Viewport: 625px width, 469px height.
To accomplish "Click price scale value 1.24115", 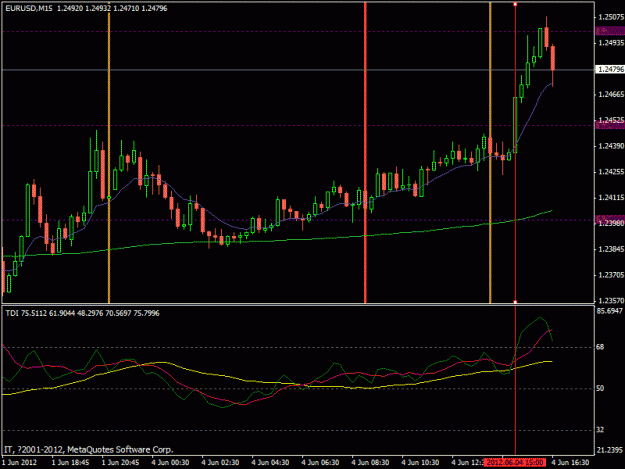I will click(611, 198).
